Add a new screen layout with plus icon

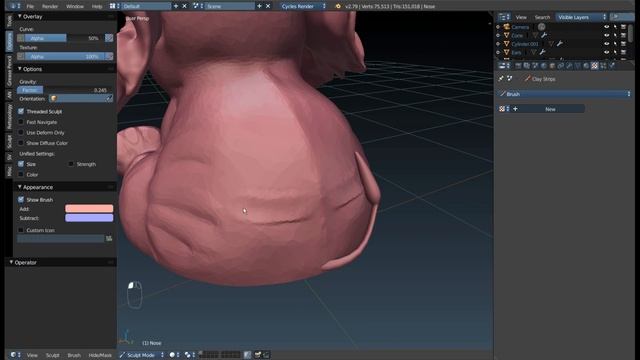176,6
